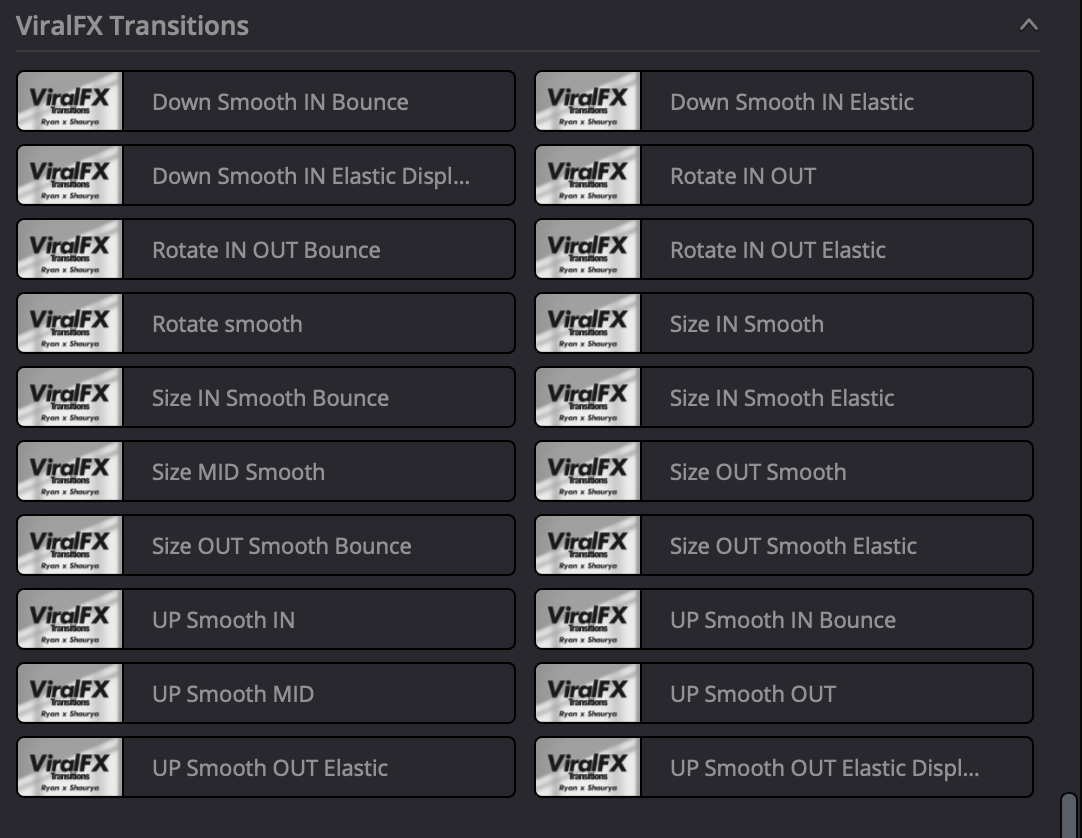
Task: Click the Rotate IN OUT thumbnail icon
Action: (x=588, y=175)
